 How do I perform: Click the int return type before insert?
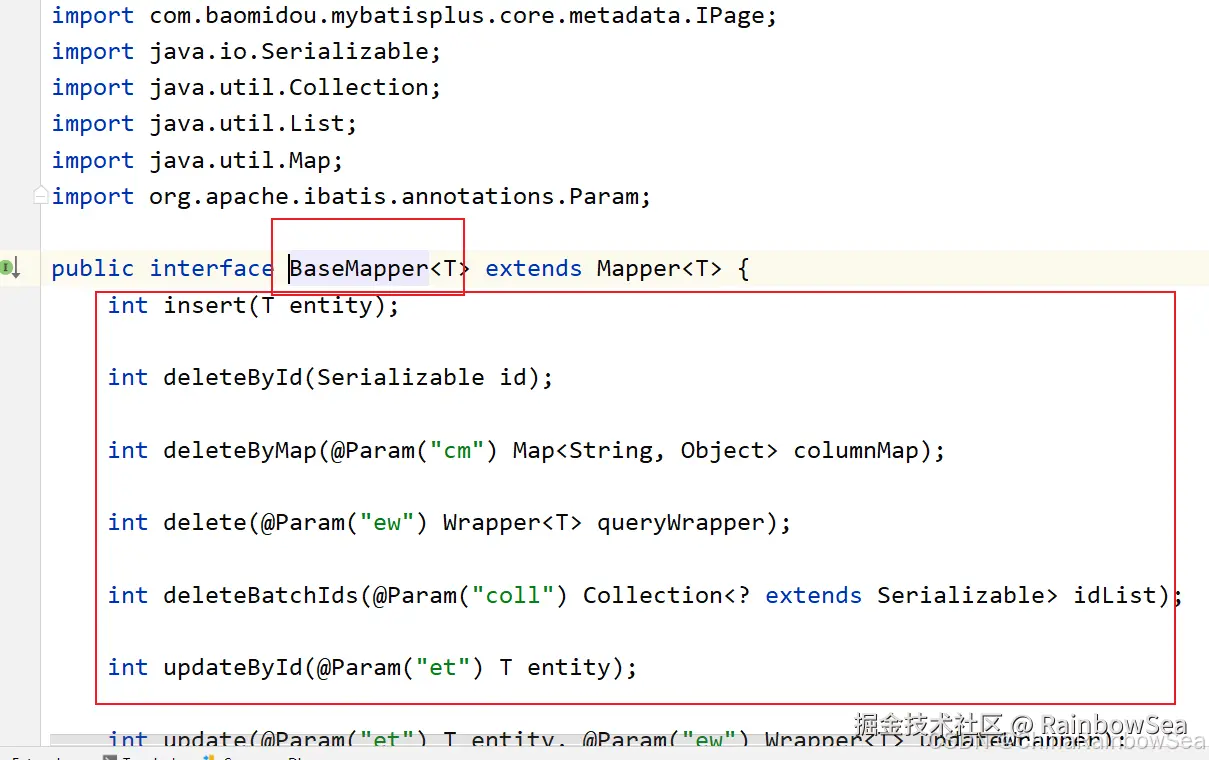[x=128, y=305]
